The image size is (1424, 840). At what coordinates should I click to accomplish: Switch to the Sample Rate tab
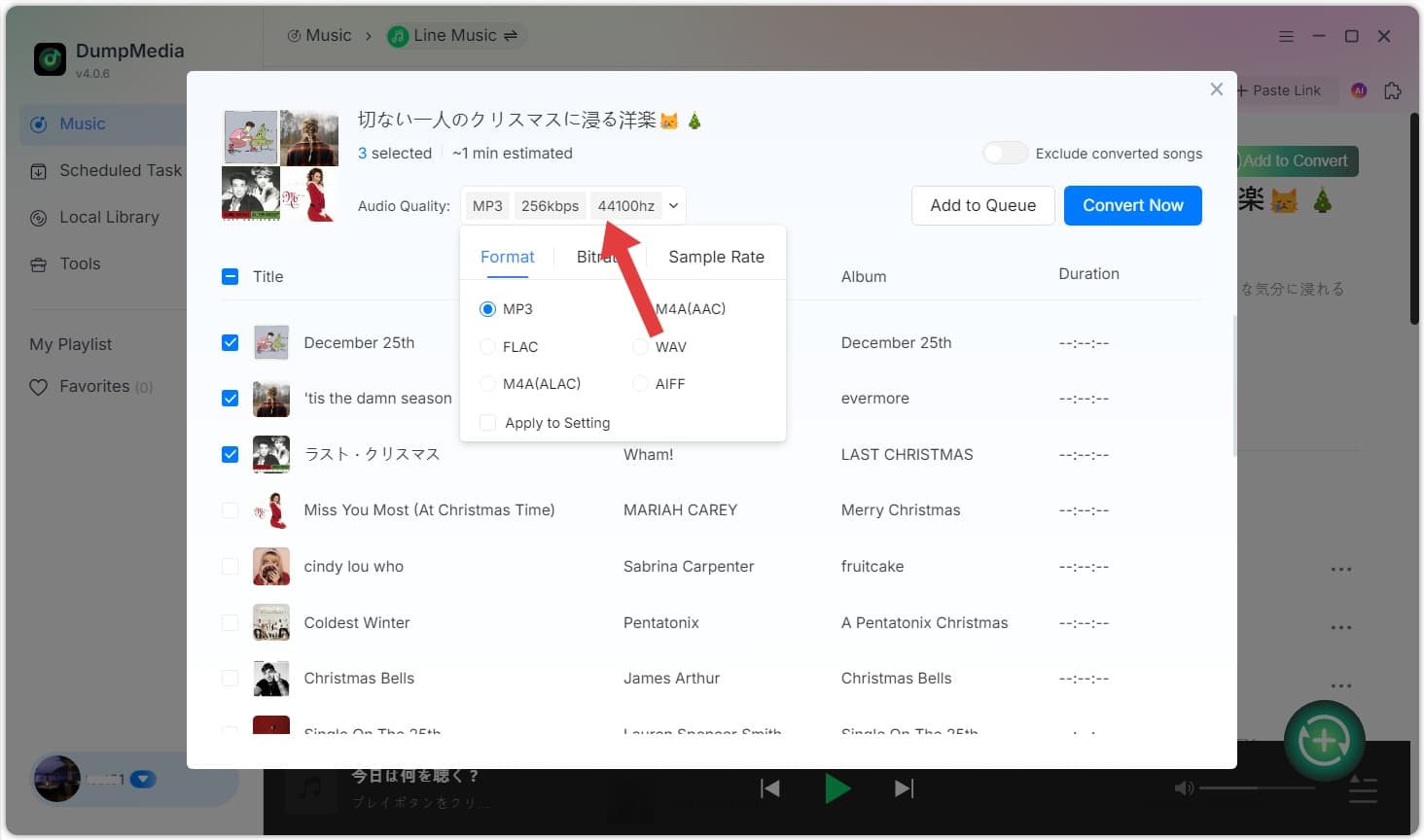716,257
